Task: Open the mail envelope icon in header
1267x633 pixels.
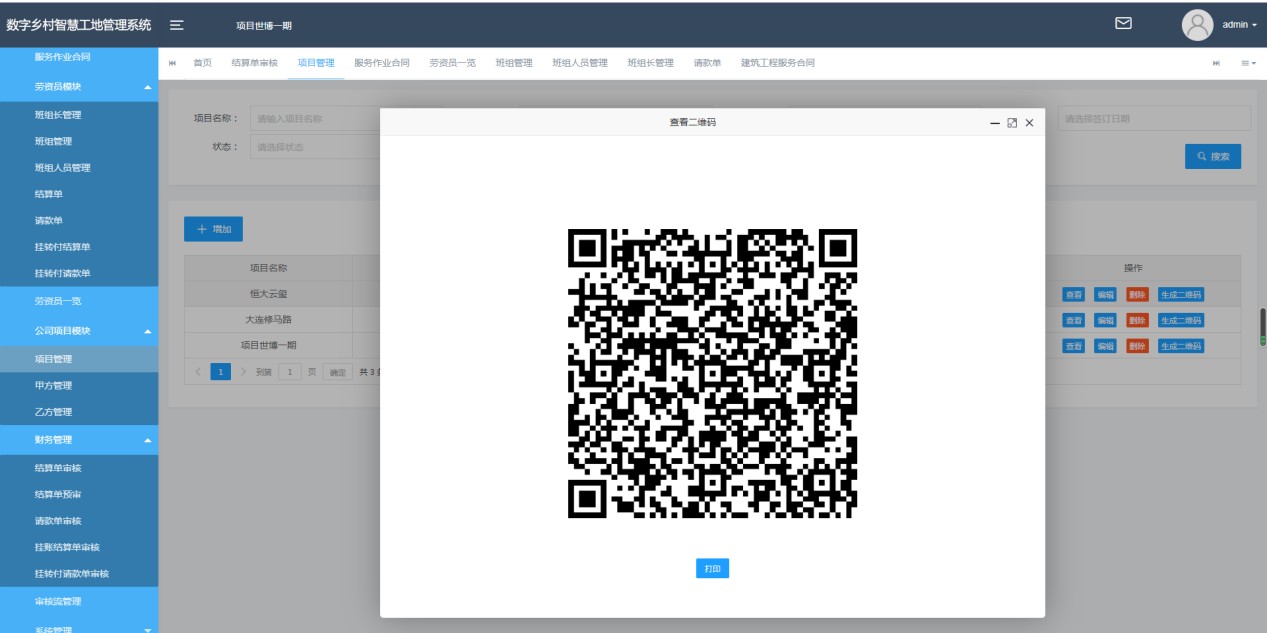Action: [1123, 23]
